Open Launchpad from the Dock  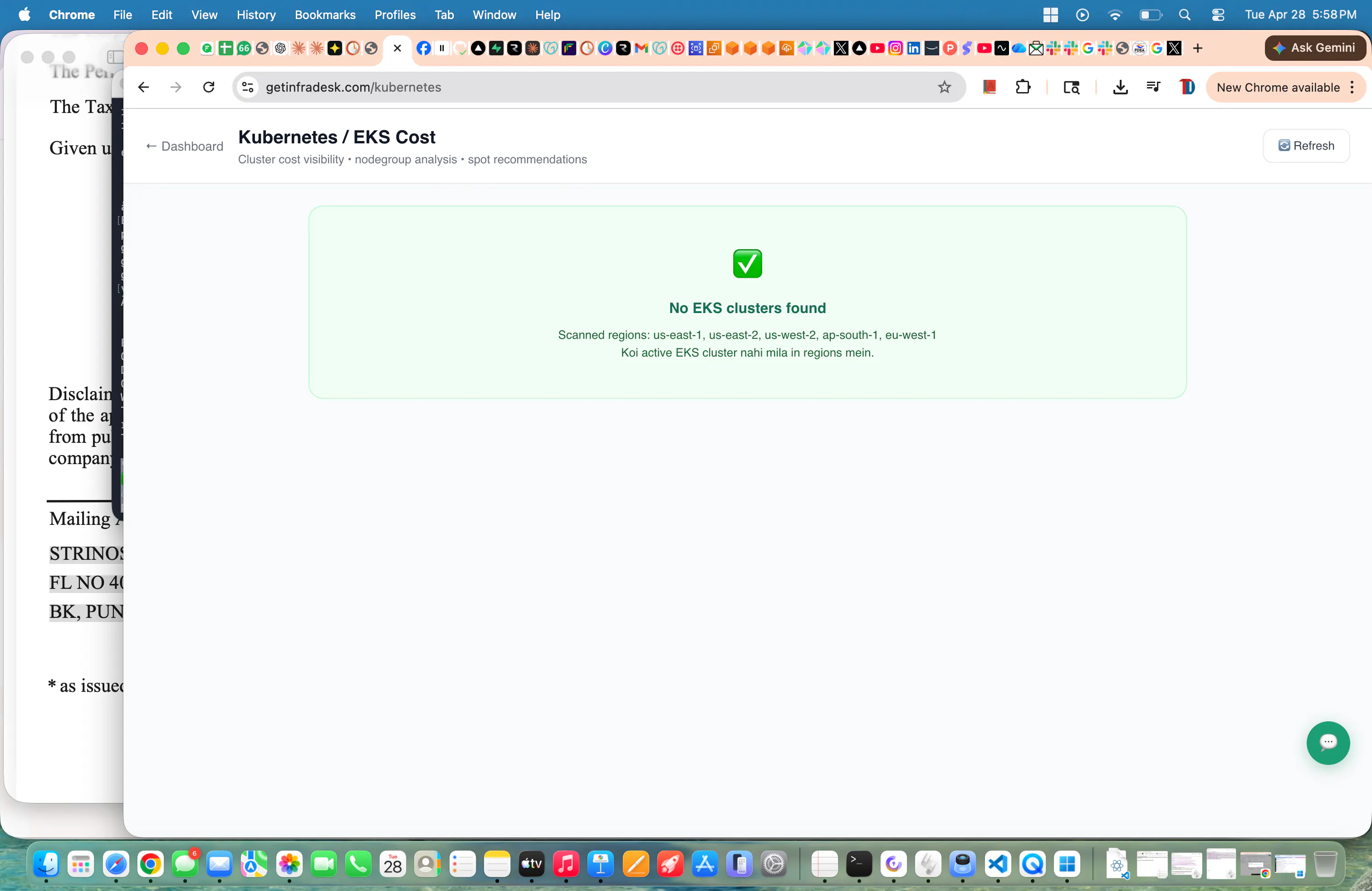coord(81,864)
